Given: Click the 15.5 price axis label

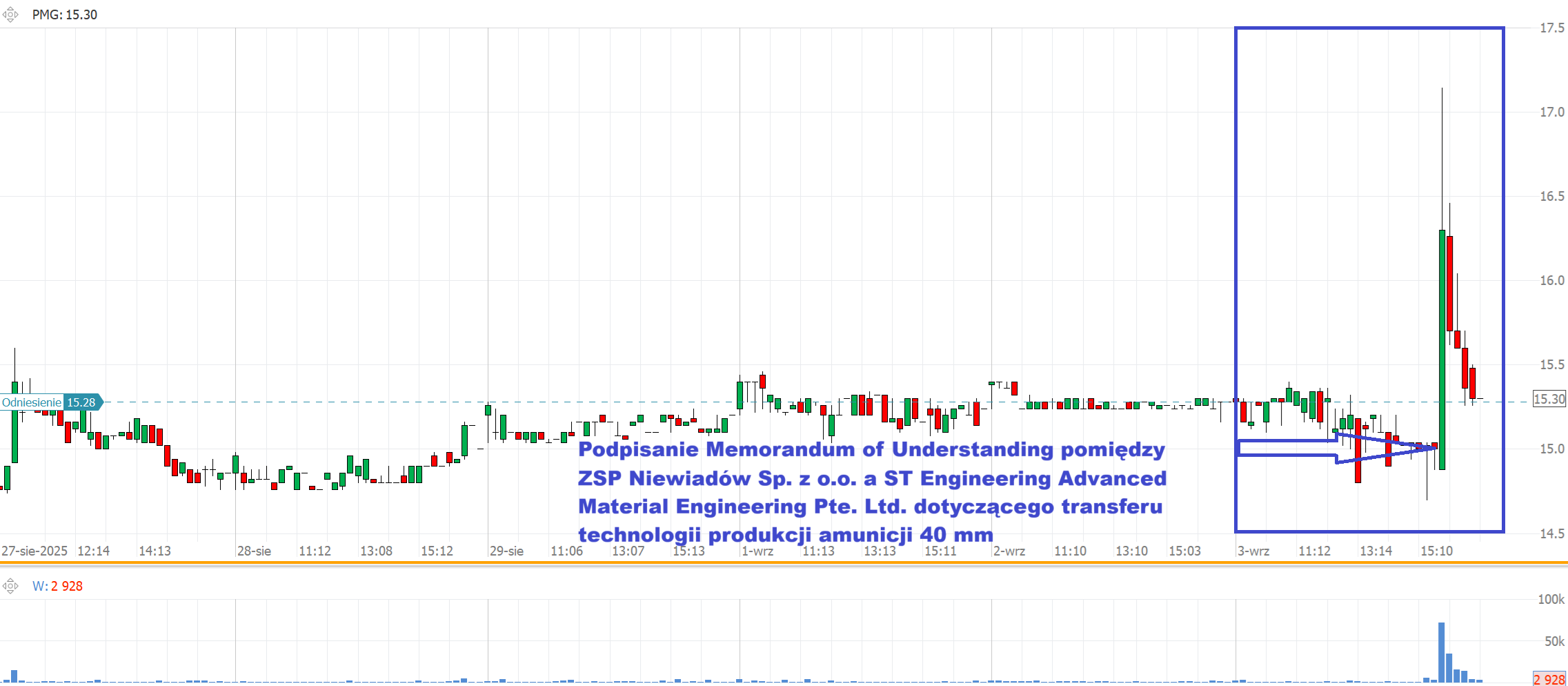Looking at the screenshot, I should tap(1552, 364).
